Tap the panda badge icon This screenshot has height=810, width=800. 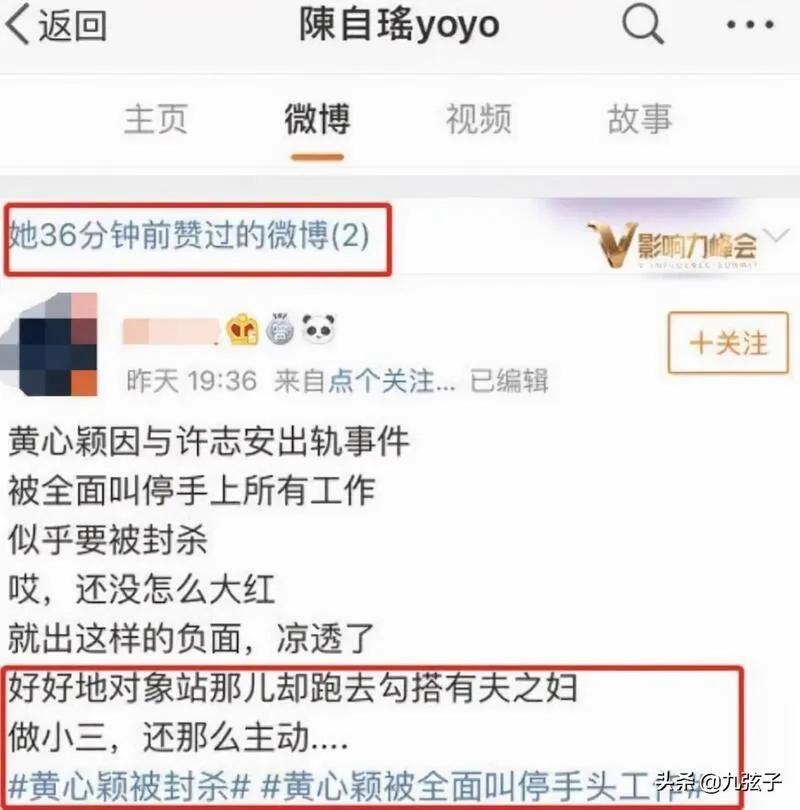click(x=318, y=329)
